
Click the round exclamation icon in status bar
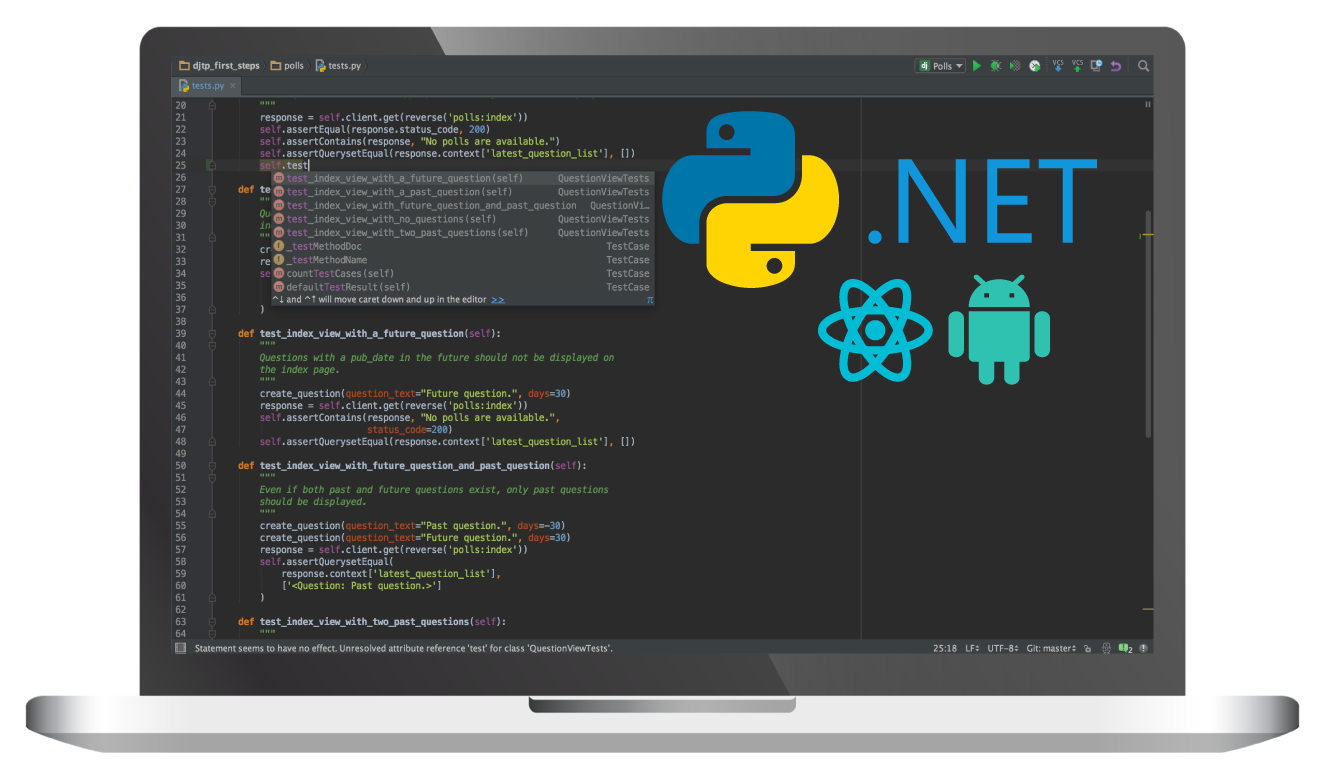pos(1144,648)
